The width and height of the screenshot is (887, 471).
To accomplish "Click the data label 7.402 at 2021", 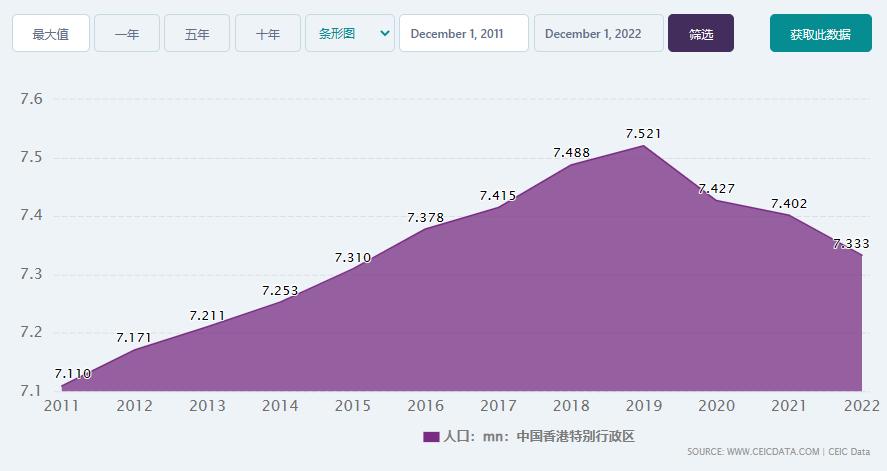I will 789,204.
